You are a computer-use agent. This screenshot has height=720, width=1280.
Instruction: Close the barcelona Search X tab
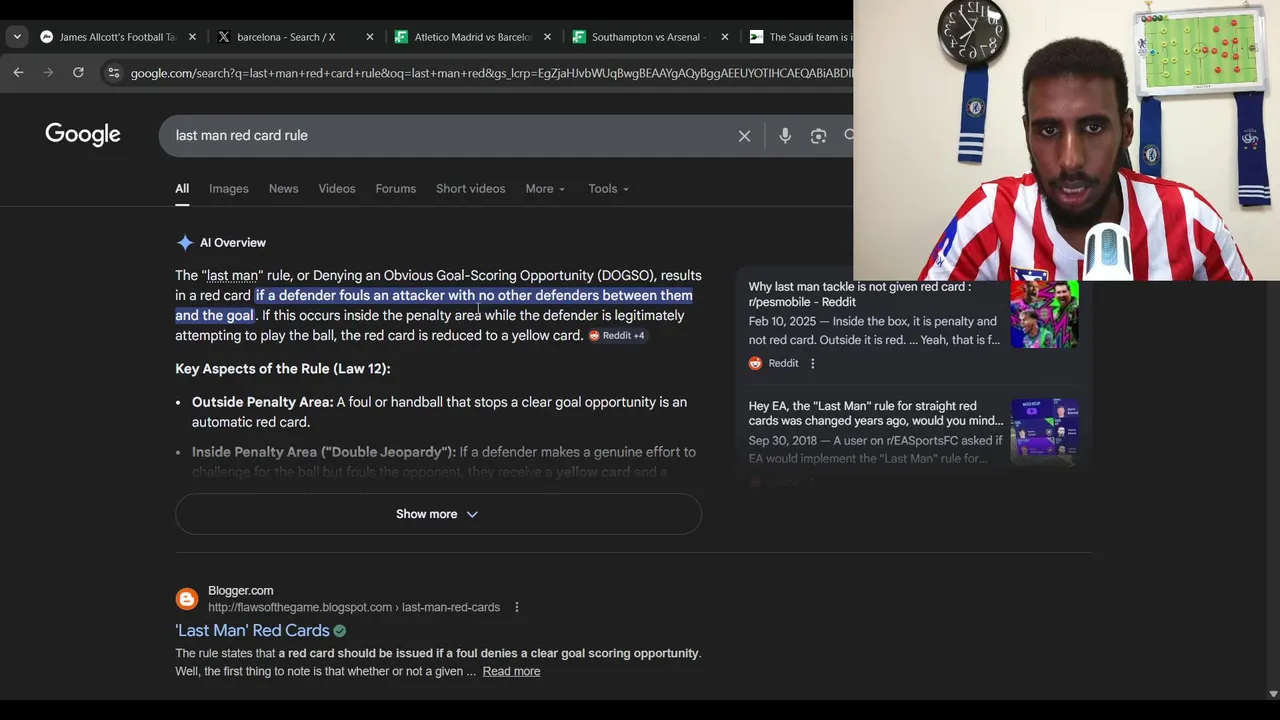point(369,37)
